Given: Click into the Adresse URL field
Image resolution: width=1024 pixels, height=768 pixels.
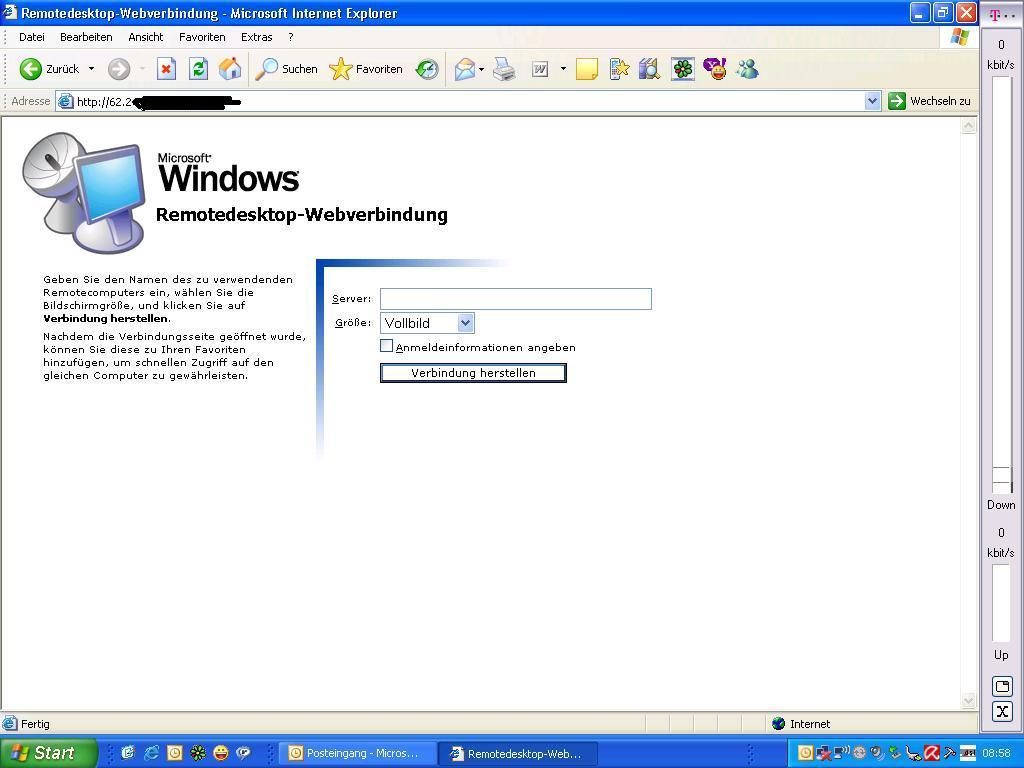Looking at the screenshot, I should tap(467, 101).
